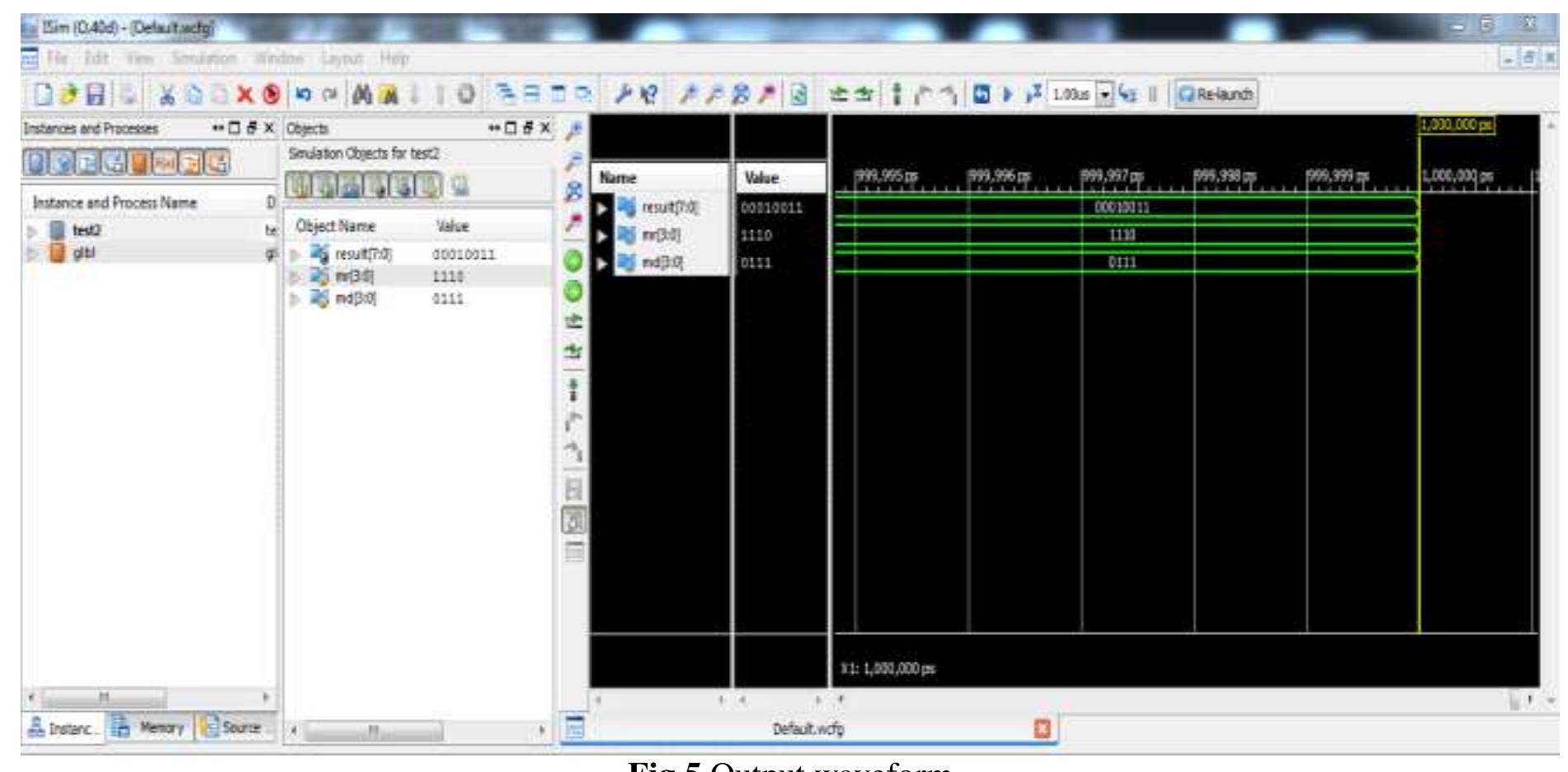Expand md[3:0] bus in waveform Name column

point(604,263)
